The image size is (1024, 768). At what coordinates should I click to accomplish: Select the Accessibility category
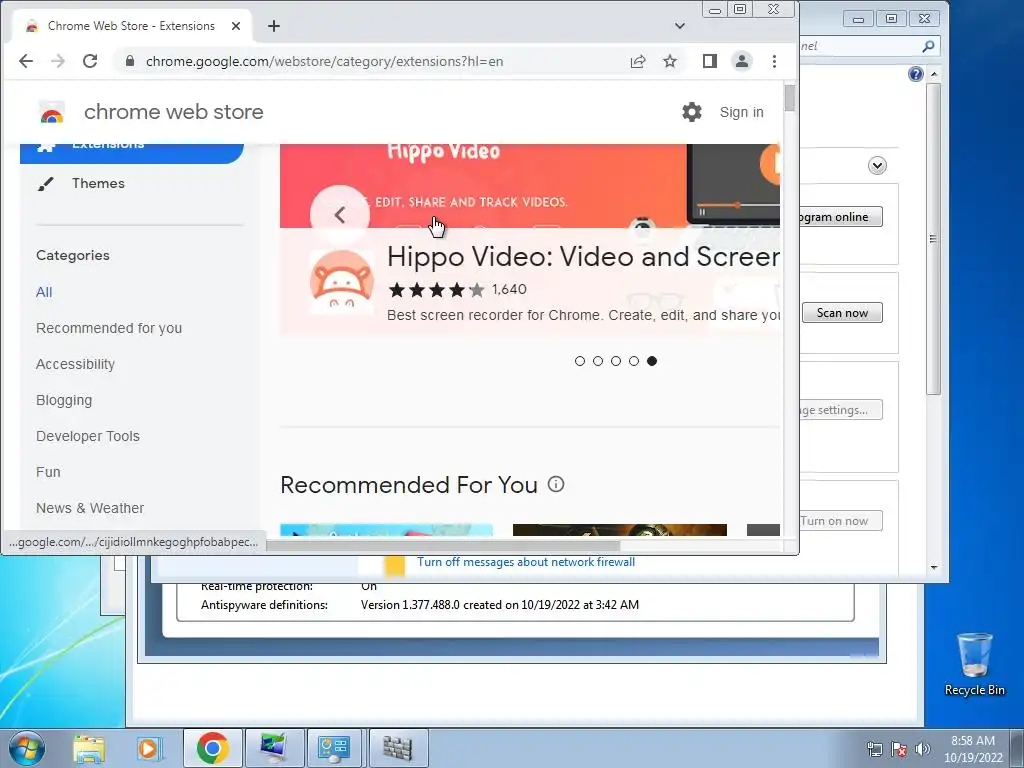tap(75, 364)
